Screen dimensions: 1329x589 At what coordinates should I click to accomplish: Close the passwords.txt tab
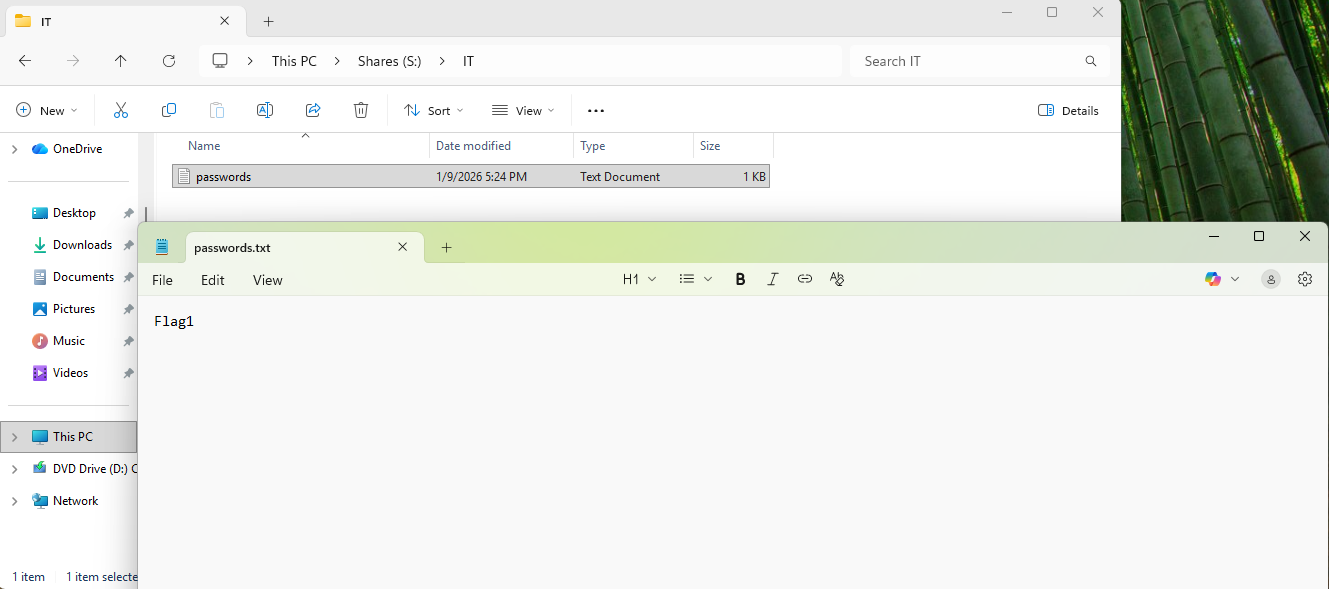[x=403, y=247]
